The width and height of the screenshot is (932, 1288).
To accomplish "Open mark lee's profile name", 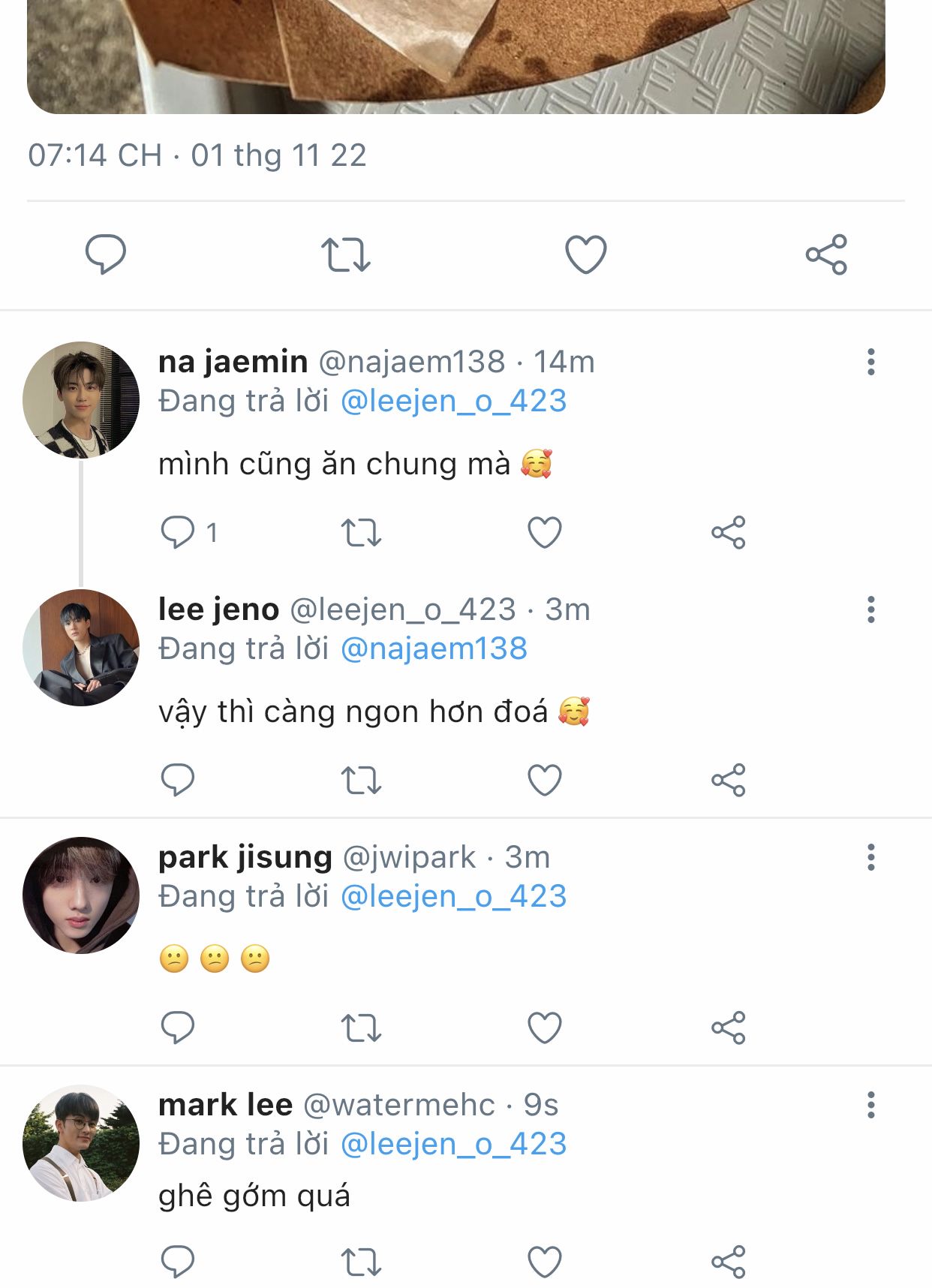I will click(x=225, y=1105).
